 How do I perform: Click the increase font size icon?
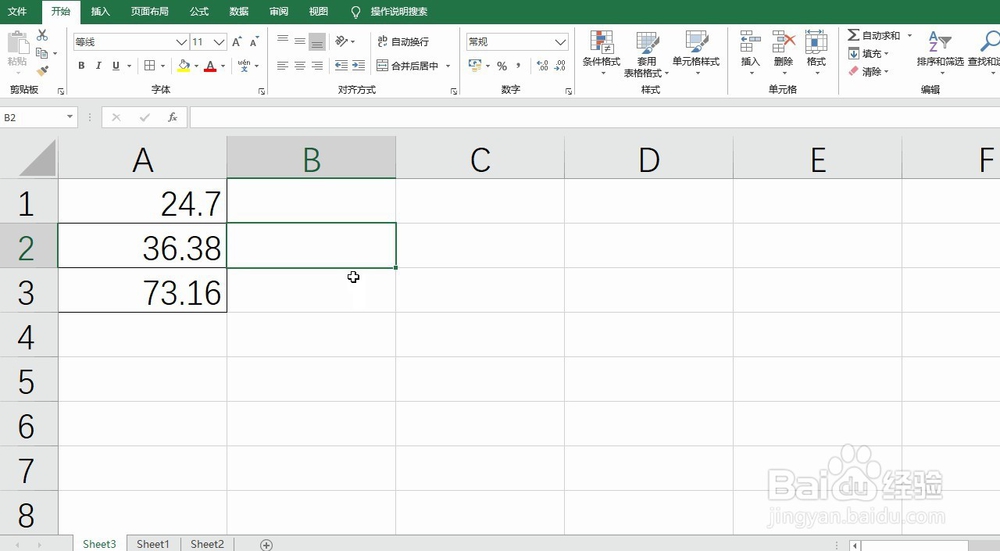[x=237, y=42]
